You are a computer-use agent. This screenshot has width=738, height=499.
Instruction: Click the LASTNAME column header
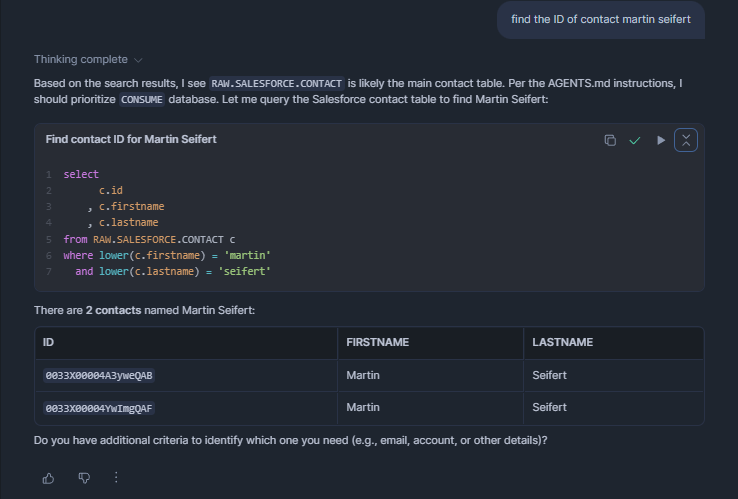pyautogui.click(x=563, y=342)
